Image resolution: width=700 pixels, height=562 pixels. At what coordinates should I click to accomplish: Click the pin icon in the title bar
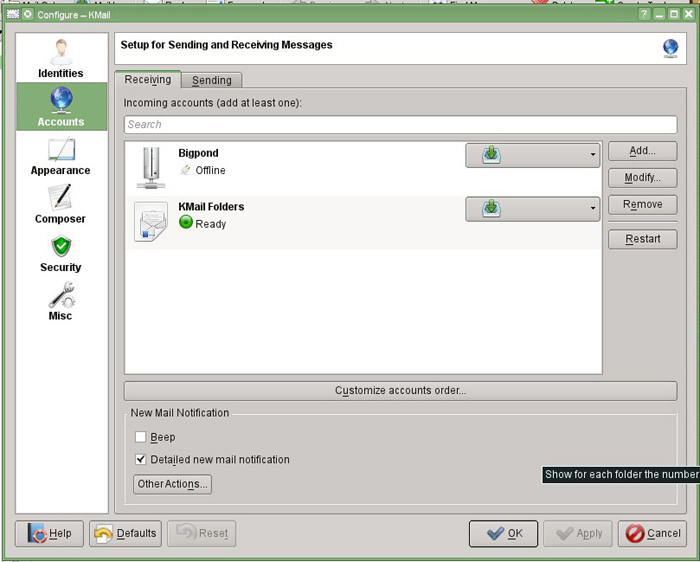[x=28, y=14]
